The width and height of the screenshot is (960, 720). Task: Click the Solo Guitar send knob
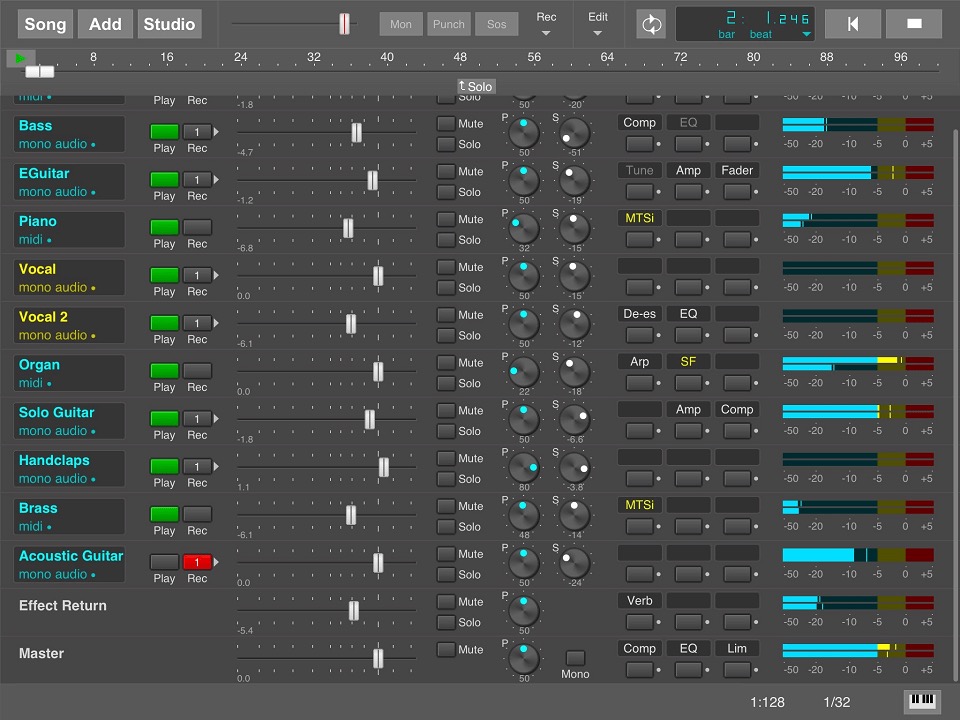[574, 419]
